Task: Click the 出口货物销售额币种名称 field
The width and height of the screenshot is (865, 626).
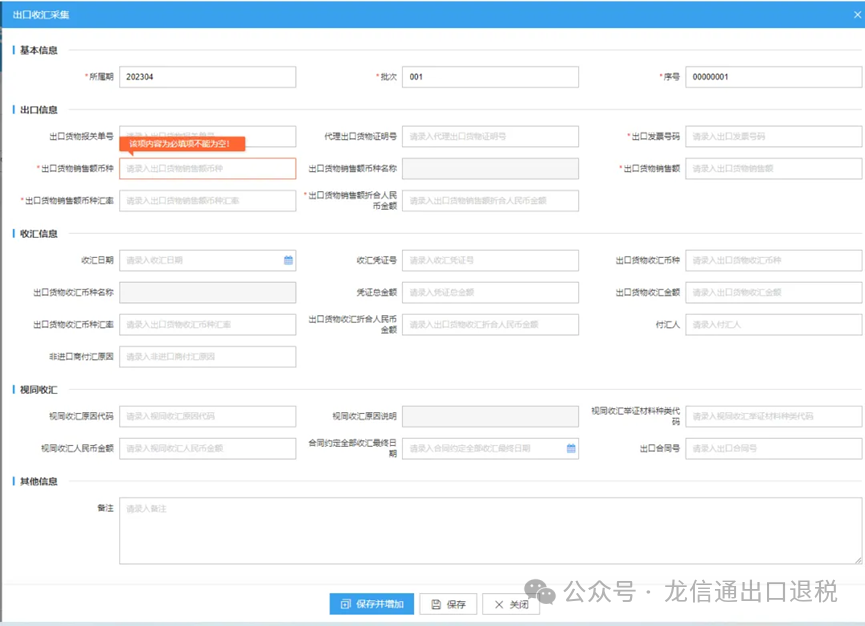Action: [490, 168]
